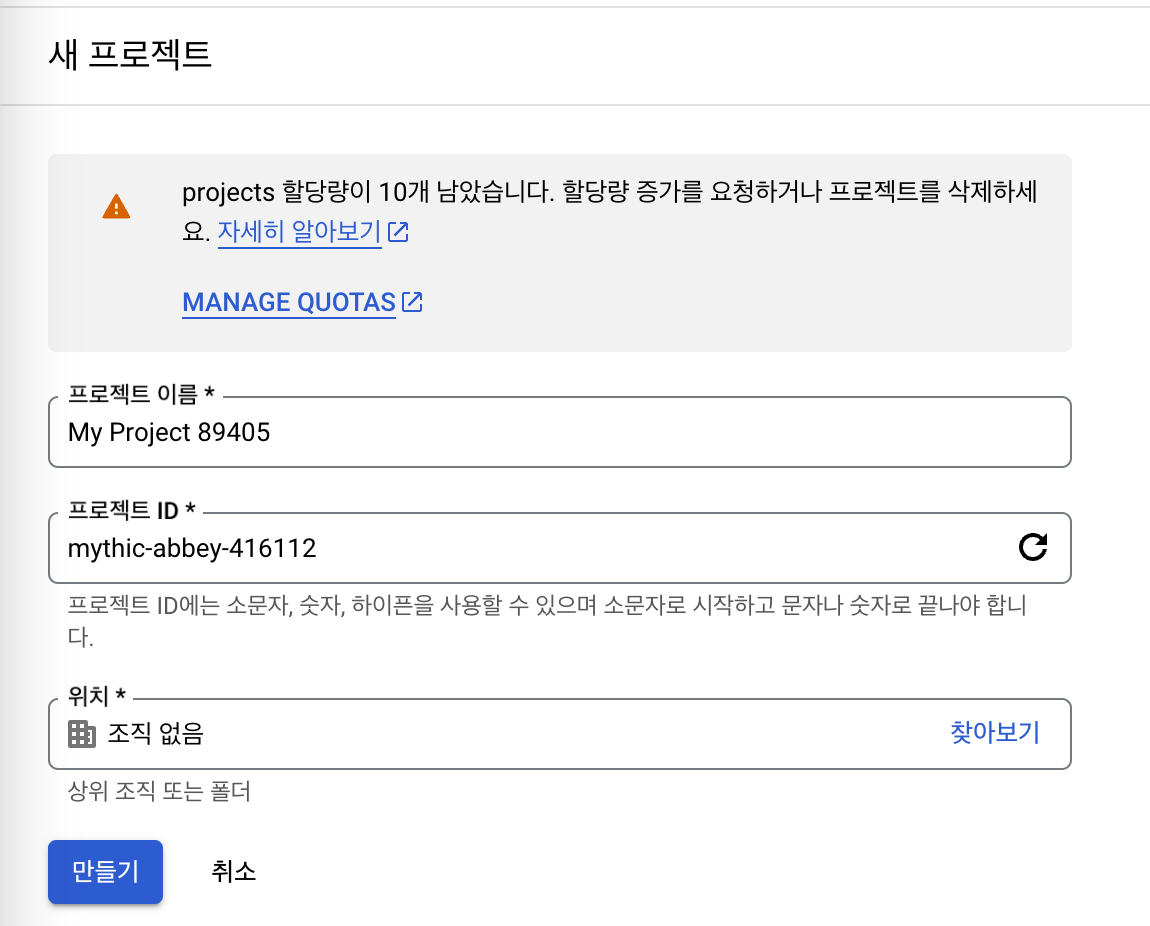Click the 만들기 button to create project
This screenshot has height=926, width=1150.
pos(106,872)
